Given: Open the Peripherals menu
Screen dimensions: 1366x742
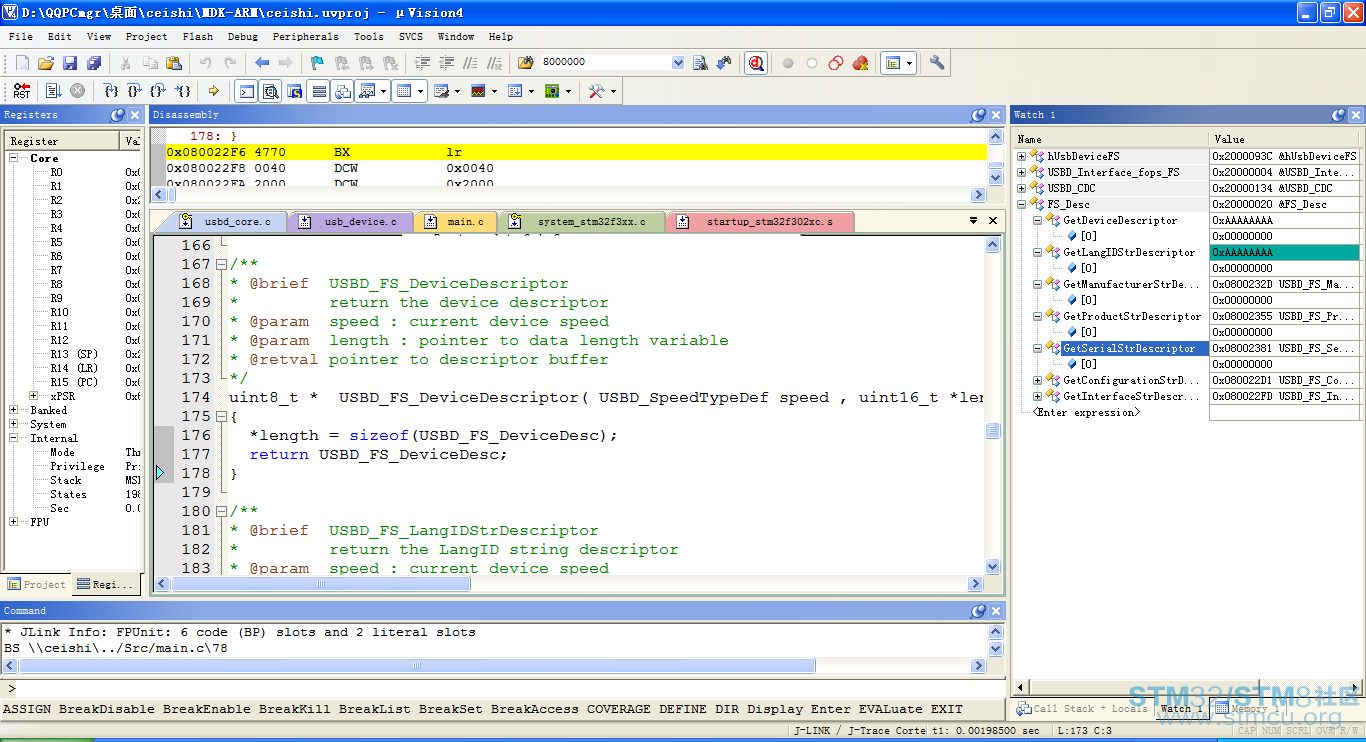Looking at the screenshot, I should coord(305,36).
